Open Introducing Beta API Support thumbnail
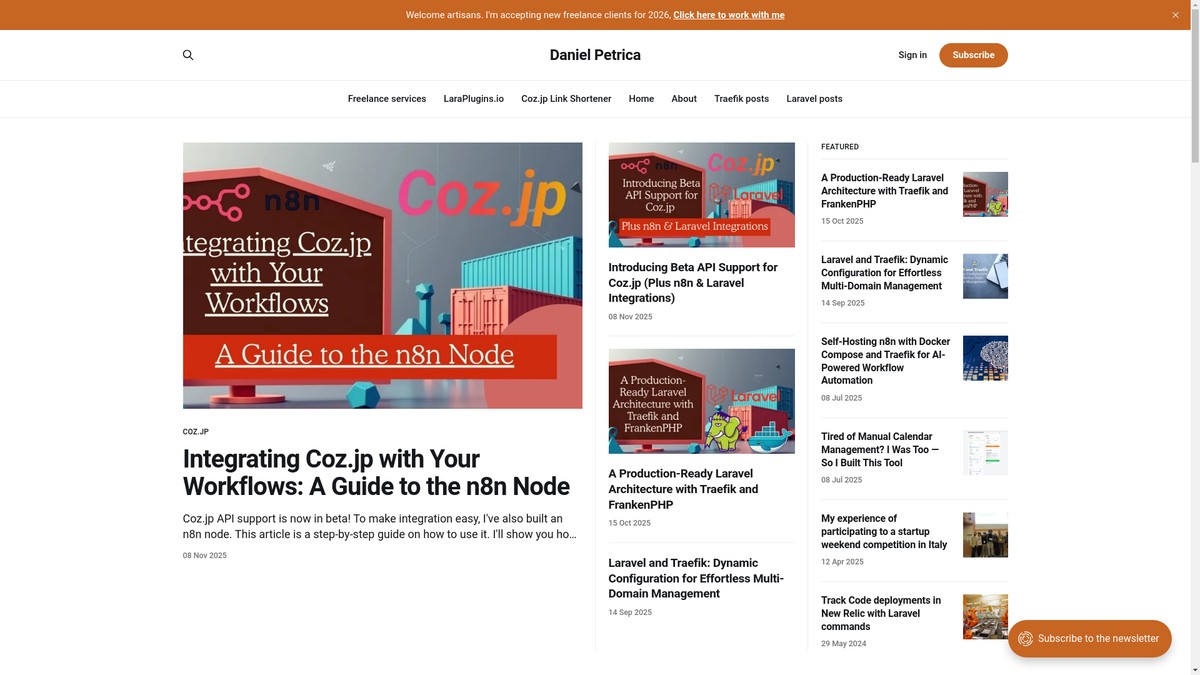Screen dimensions: 1200x675 pos(701,195)
